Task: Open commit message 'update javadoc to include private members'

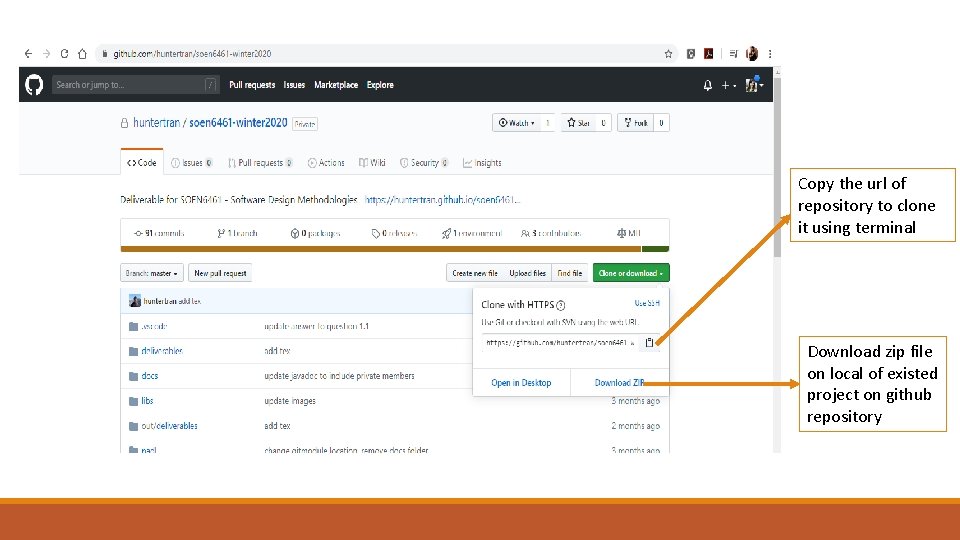Action: coord(339,376)
